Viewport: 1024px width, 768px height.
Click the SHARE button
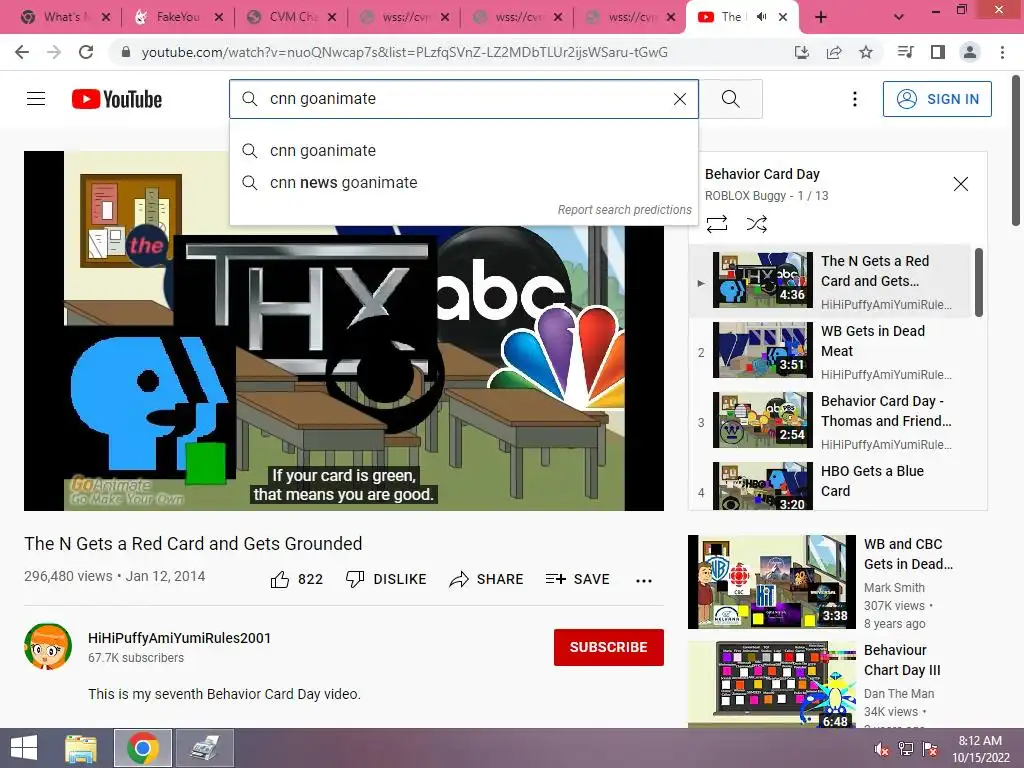[487, 579]
